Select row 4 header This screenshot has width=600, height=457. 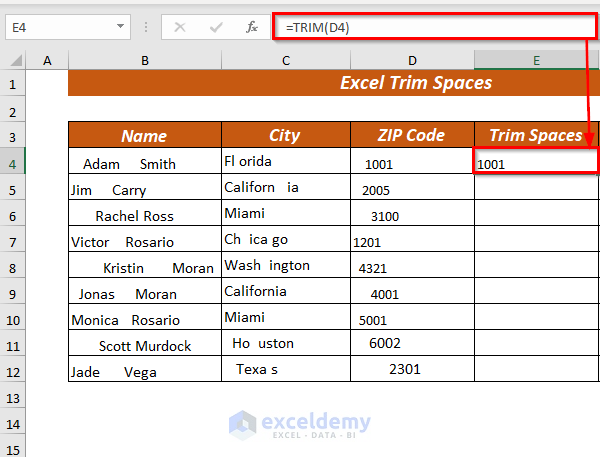[x=14, y=162]
